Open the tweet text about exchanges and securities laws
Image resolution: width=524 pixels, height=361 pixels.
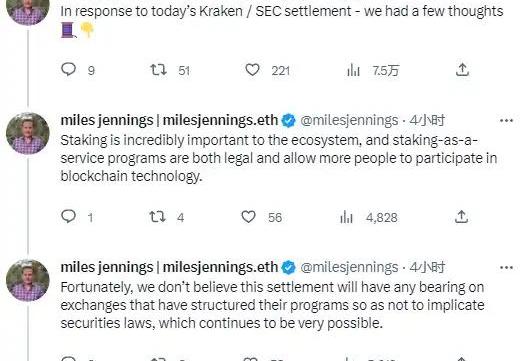[x=272, y=305]
